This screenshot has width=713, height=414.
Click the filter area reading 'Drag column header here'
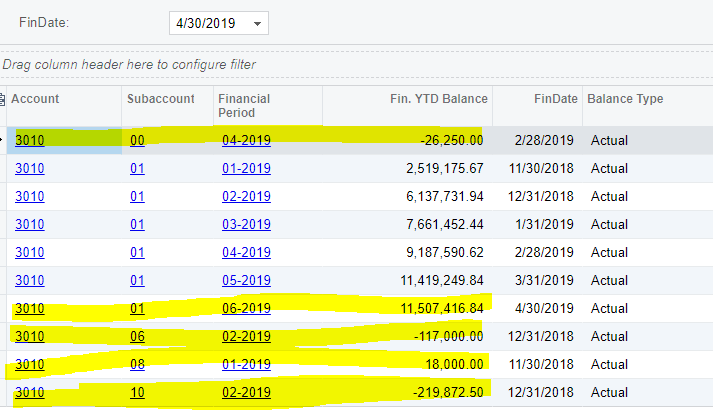coord(129,65)
